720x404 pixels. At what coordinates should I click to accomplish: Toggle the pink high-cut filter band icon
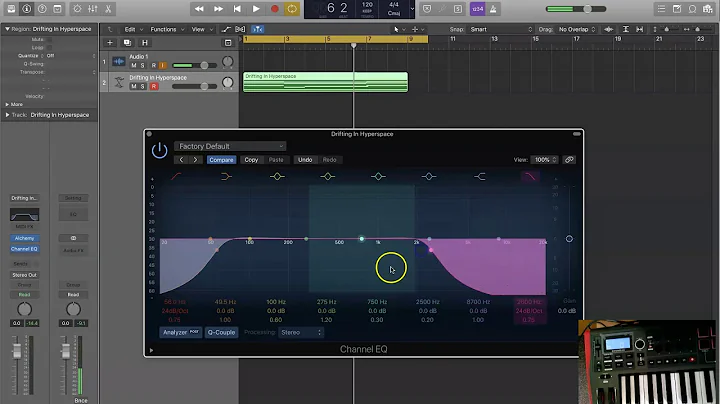pos(530,176)
